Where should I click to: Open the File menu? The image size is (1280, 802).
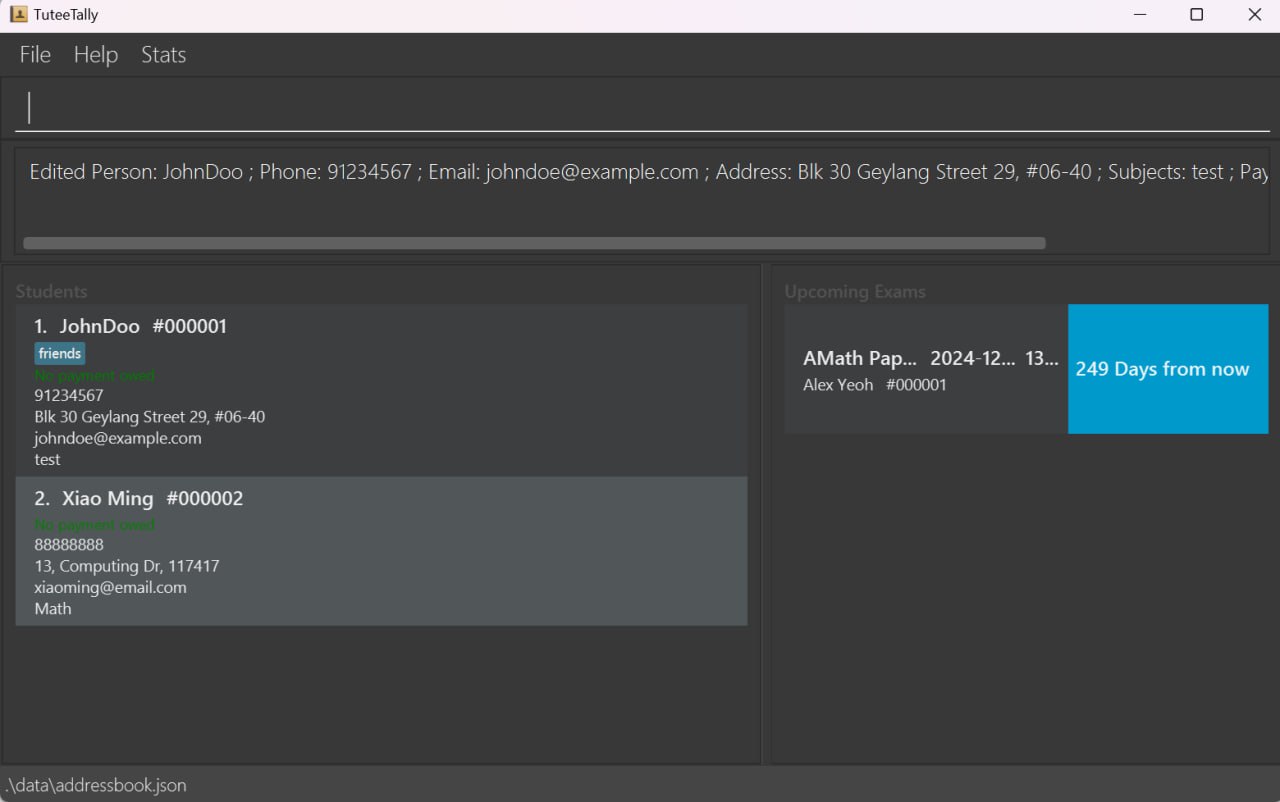coord(35,55)
